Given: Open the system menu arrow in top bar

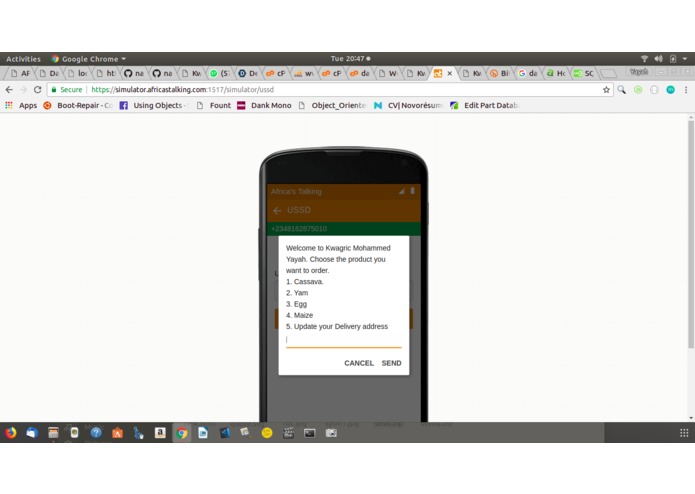Looking at the screenshot, I should [684, 59].
